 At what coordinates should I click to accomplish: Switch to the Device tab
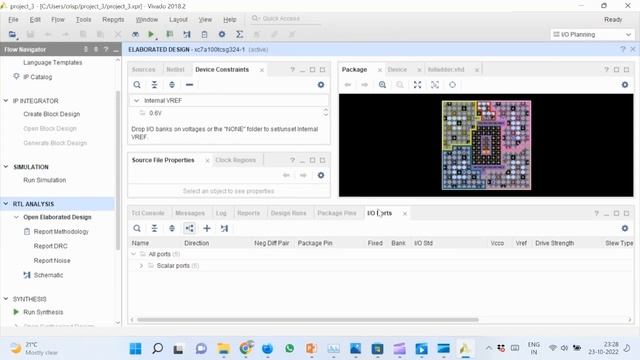point(397,69)
